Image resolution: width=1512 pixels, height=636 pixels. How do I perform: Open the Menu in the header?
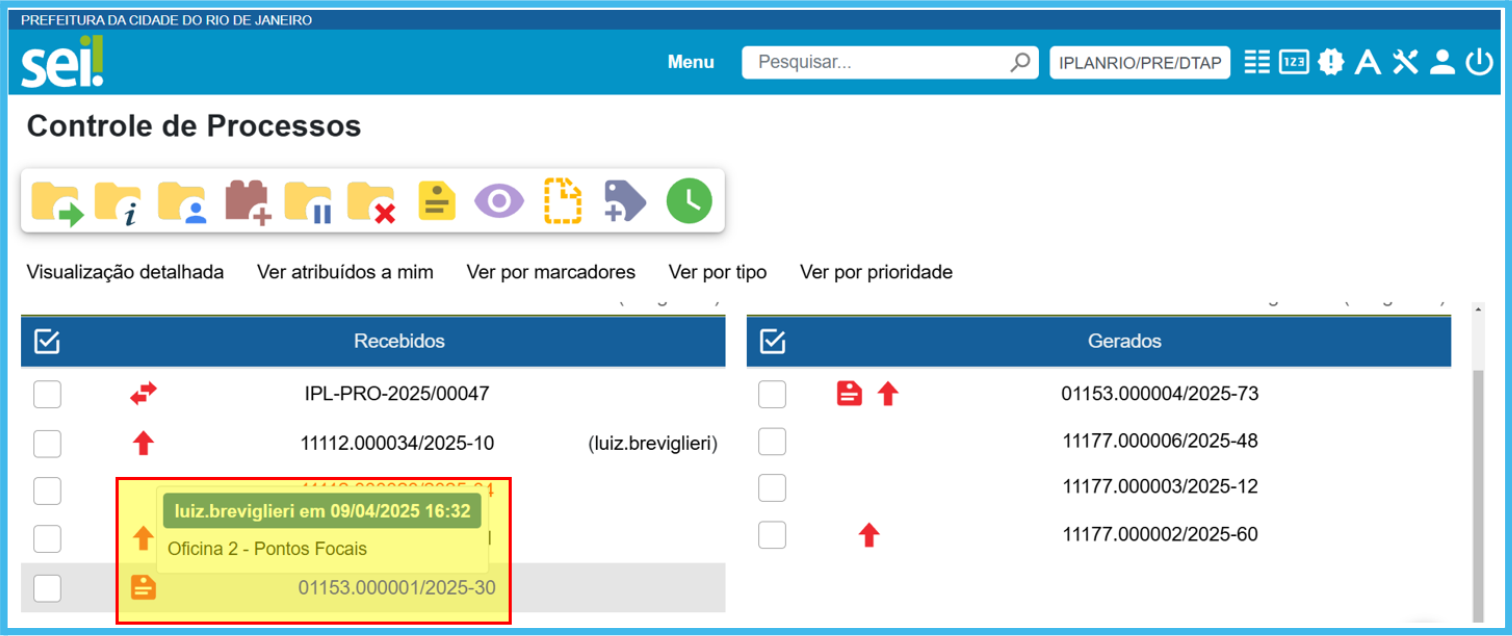point(691,62)
